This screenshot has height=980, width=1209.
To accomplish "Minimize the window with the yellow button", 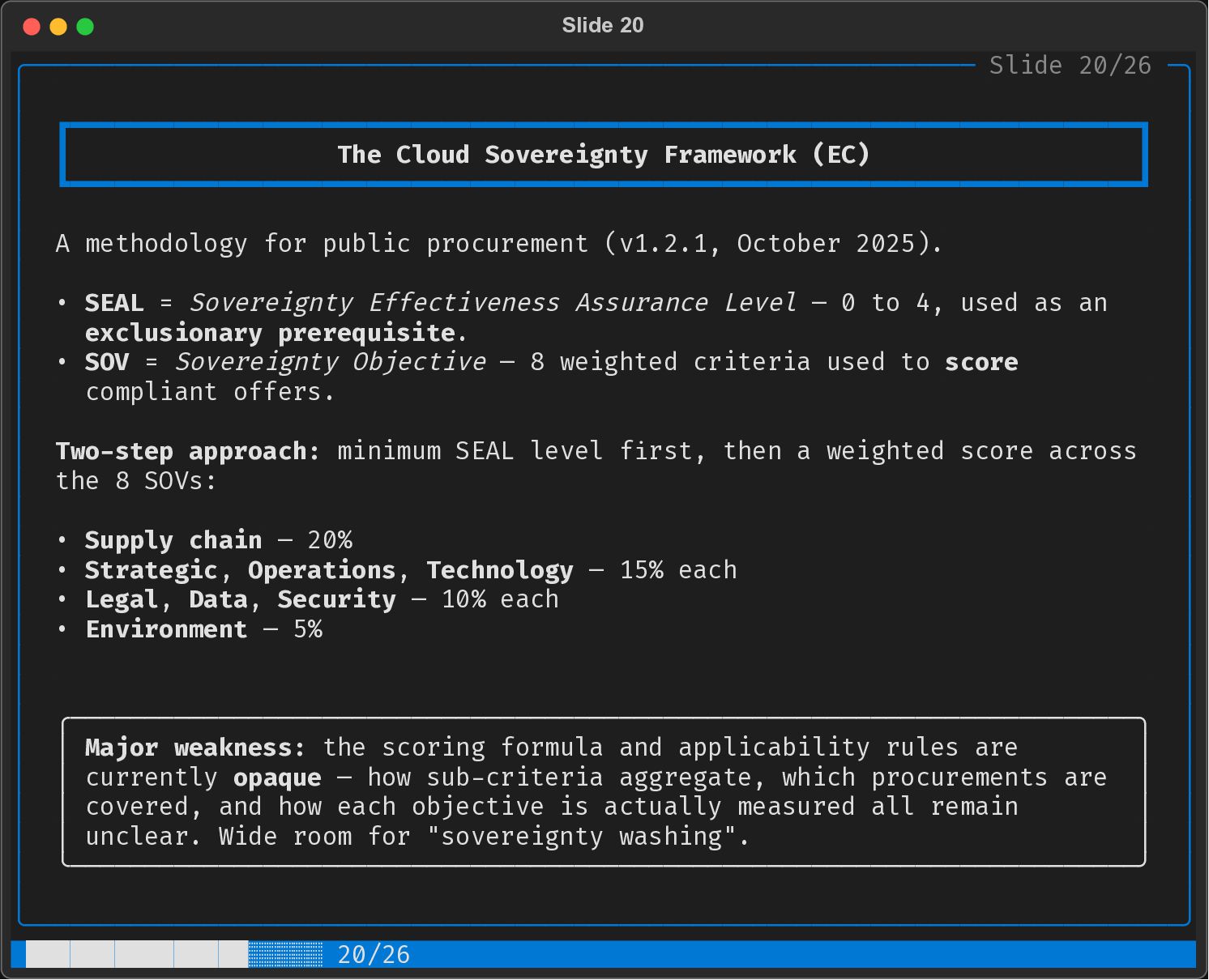I will 58,27.
